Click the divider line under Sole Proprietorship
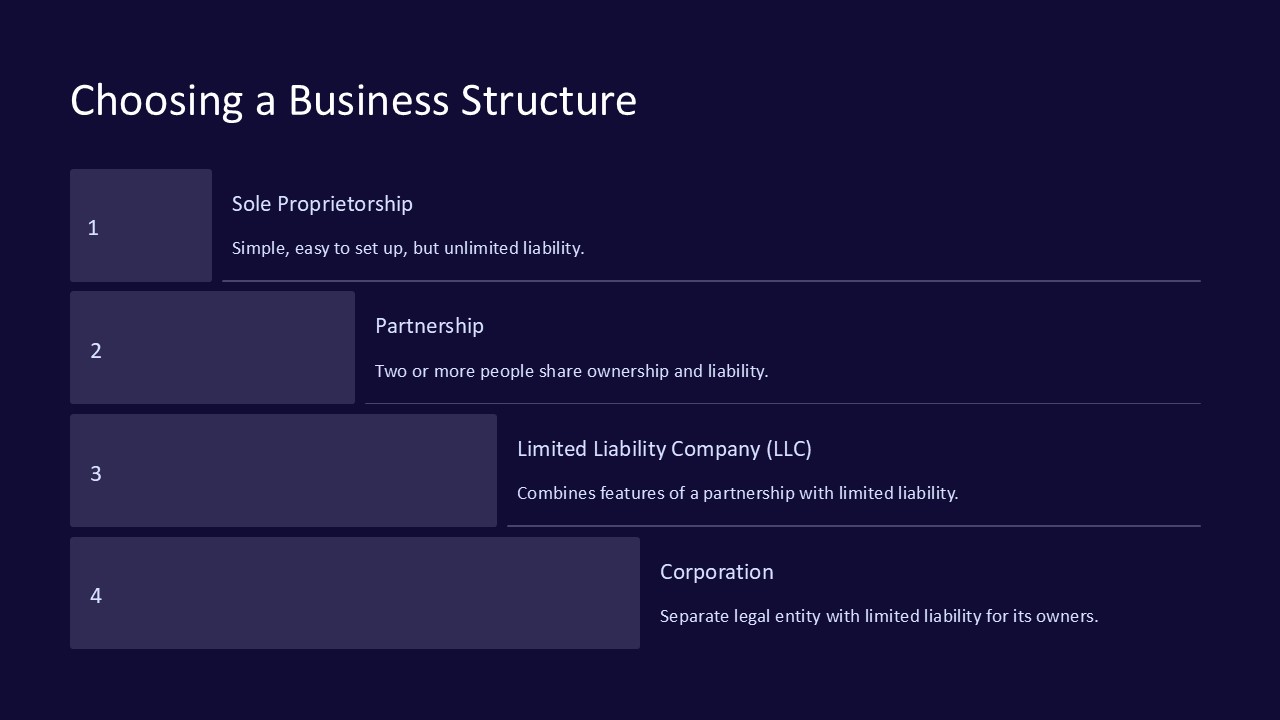 pyautogui.click(x=710, y=281)
